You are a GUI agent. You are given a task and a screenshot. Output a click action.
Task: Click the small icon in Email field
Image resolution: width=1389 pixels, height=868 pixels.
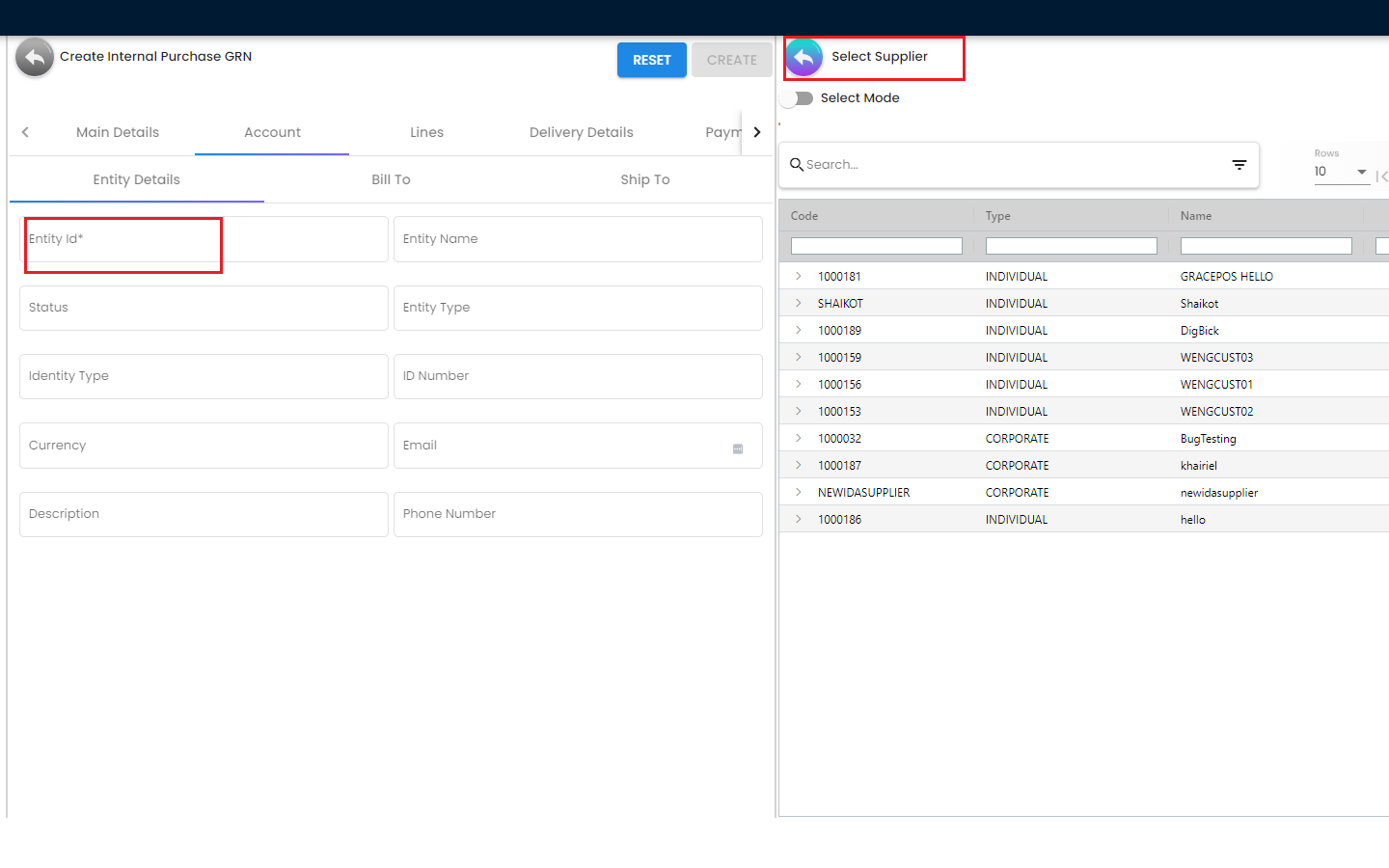pos(738,448)
